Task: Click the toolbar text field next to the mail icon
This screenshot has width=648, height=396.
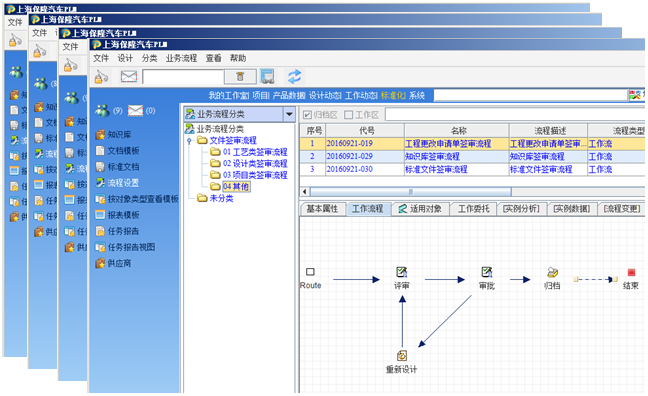Action: (183, 77)
